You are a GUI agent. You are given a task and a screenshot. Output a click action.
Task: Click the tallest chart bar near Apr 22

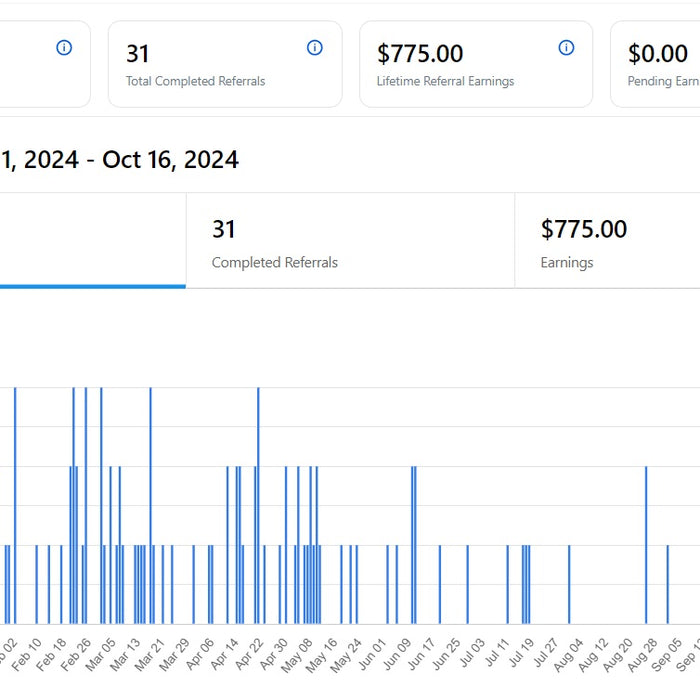point(258,500)
